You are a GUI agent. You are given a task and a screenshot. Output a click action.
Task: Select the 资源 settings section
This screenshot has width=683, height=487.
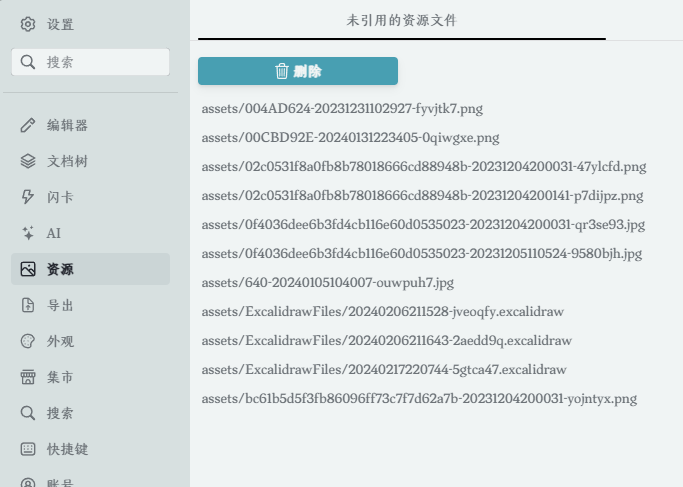coord(91,269)
